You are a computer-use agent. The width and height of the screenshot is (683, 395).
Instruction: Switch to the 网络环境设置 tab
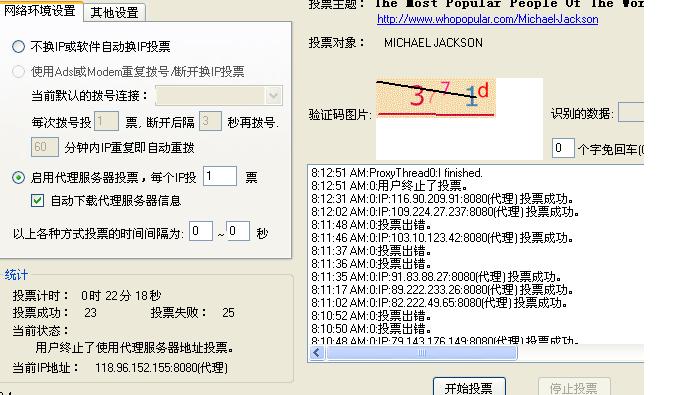tap(40, 10)
